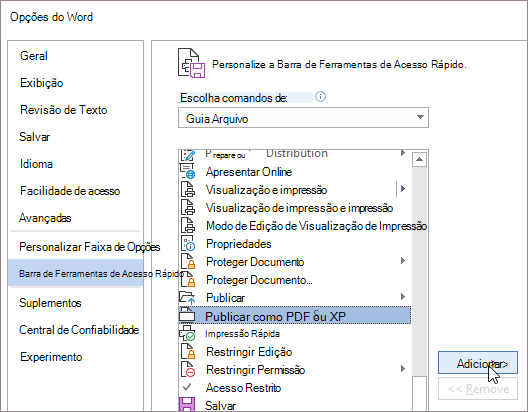Open the Idioma options category
This screenshot has width=528, height=412.
[76, 164]
